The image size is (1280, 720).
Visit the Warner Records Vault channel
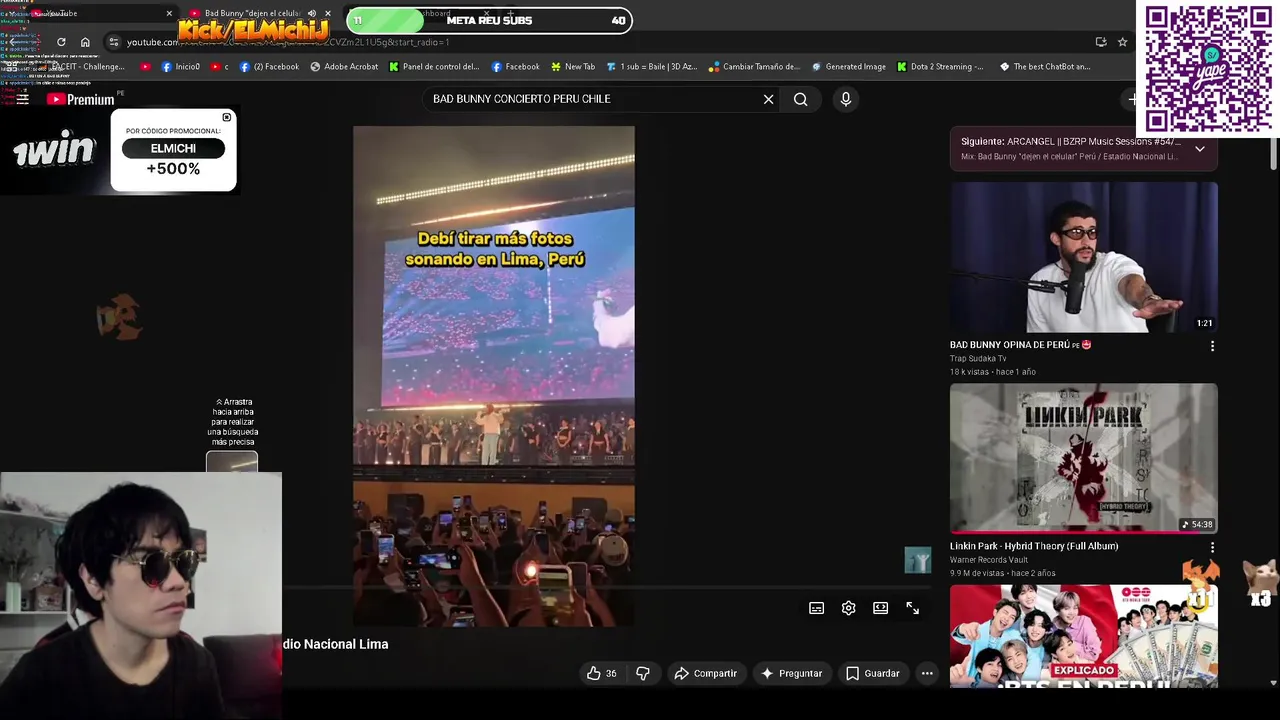point(989,560)
